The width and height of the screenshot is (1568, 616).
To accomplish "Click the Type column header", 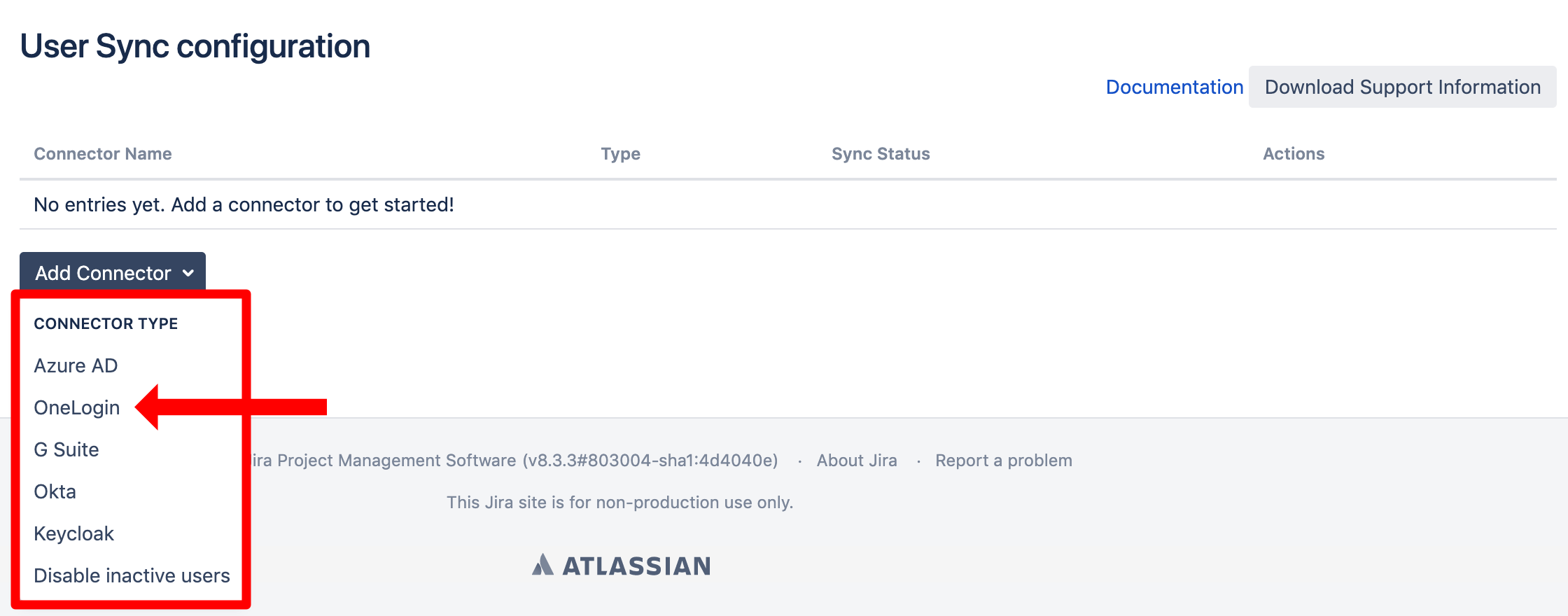I will pyautogui.click(x=620, y=154).
